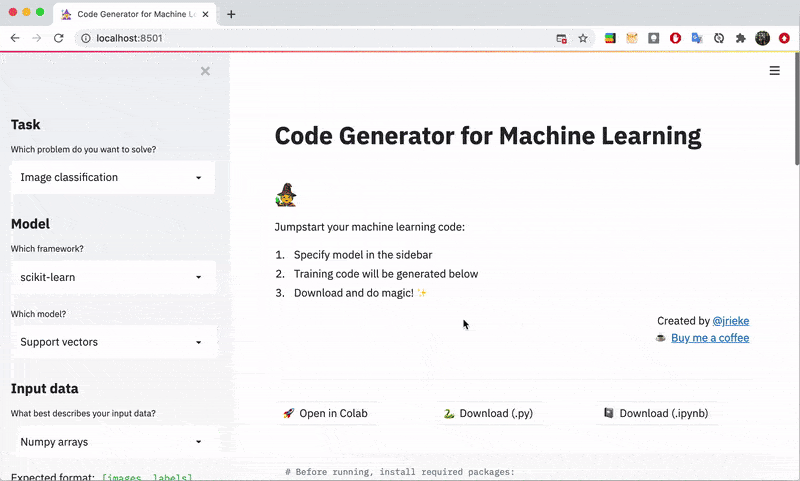Go back using the browser back arrow
The height and width of the screenshot is (481, 800).
(15, 38)
